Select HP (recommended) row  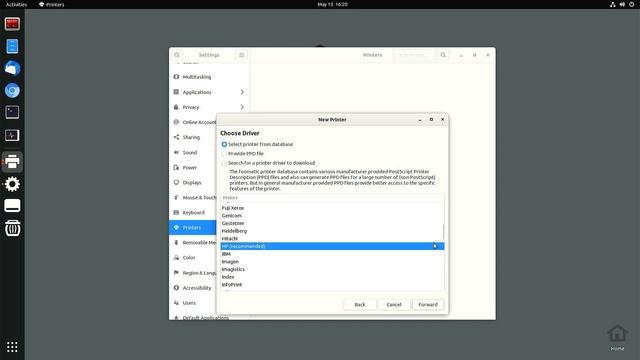click(x=332, y=246)
